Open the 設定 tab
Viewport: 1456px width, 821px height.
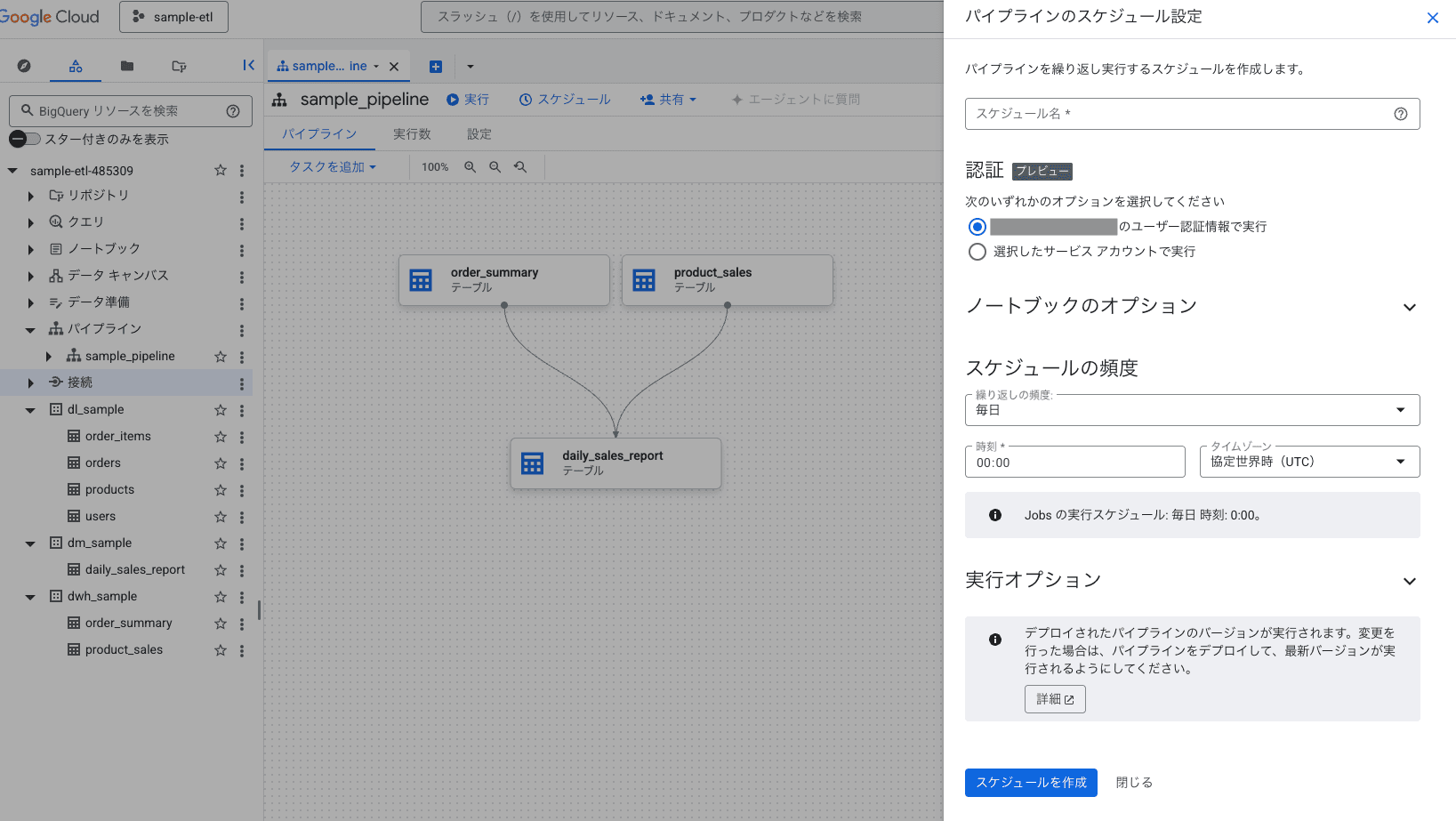point(479,133)
